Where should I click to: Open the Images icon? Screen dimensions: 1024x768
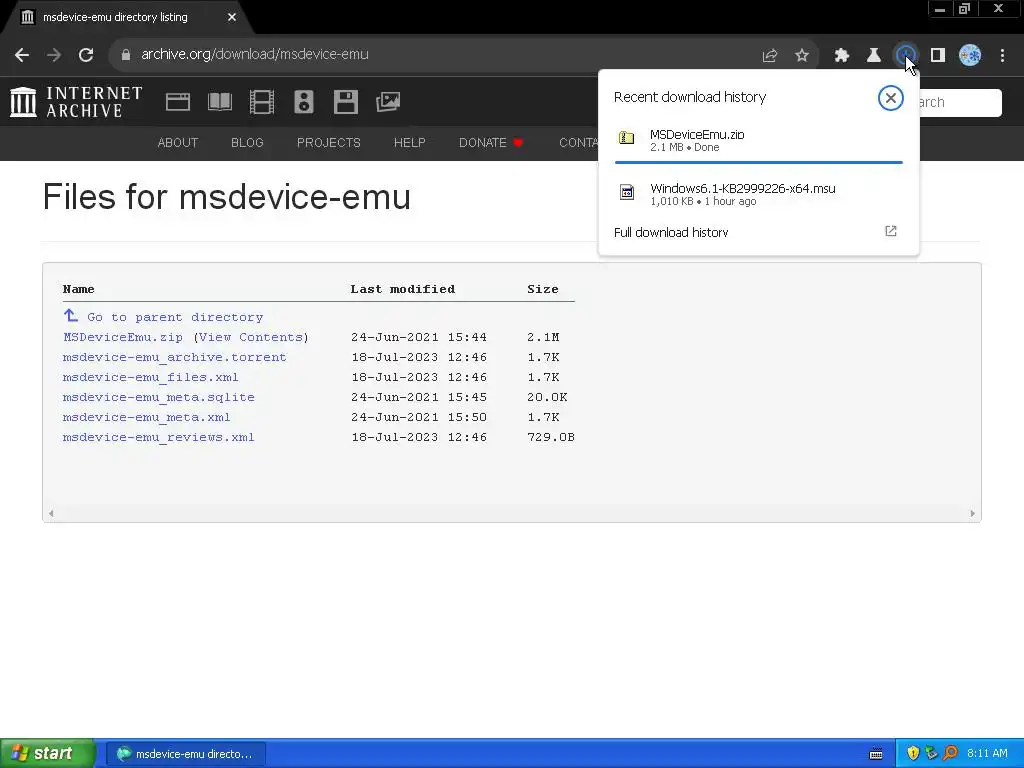point(388,102)
